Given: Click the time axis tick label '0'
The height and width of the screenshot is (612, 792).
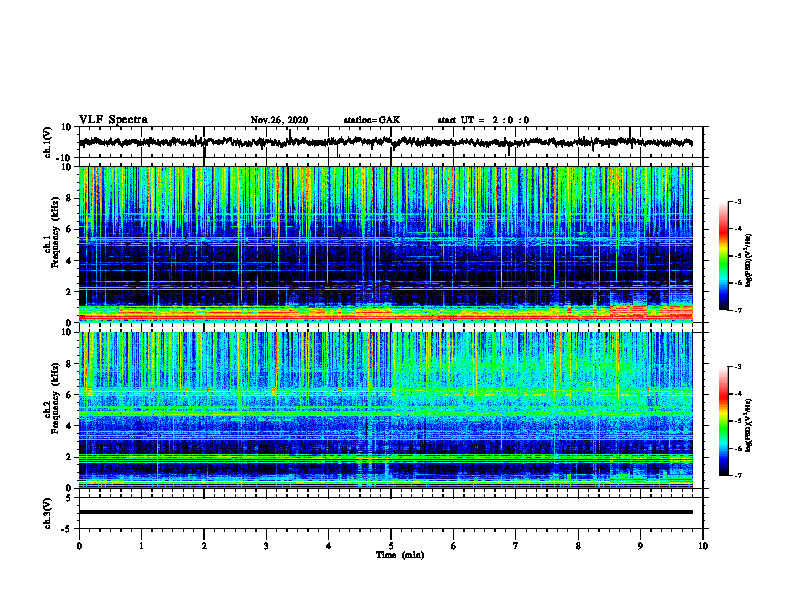Looking at the screenshot, I should pyautogui.click(x=79, y=546).
